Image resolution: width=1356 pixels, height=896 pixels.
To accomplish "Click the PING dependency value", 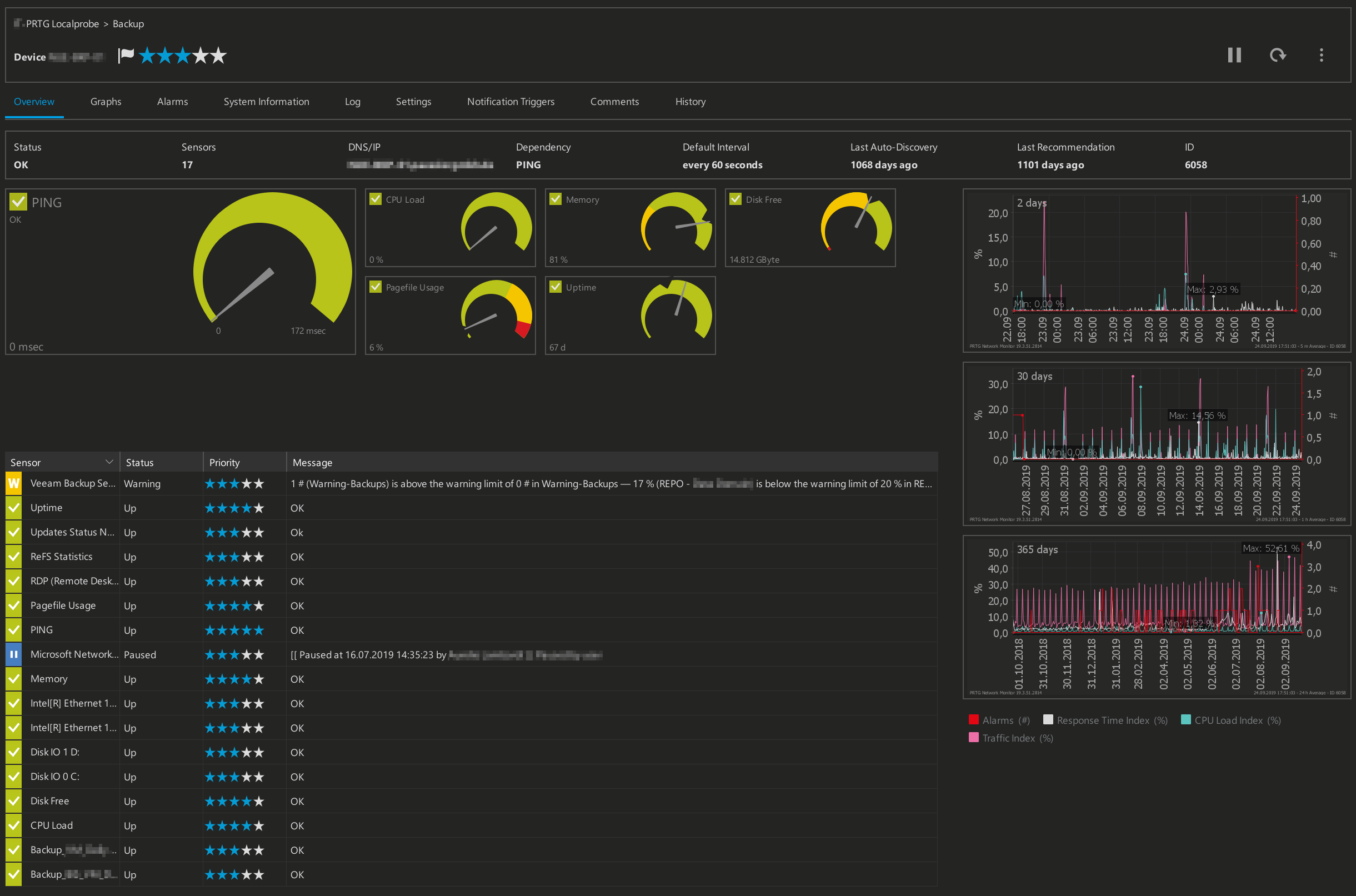I will (528, 164).
